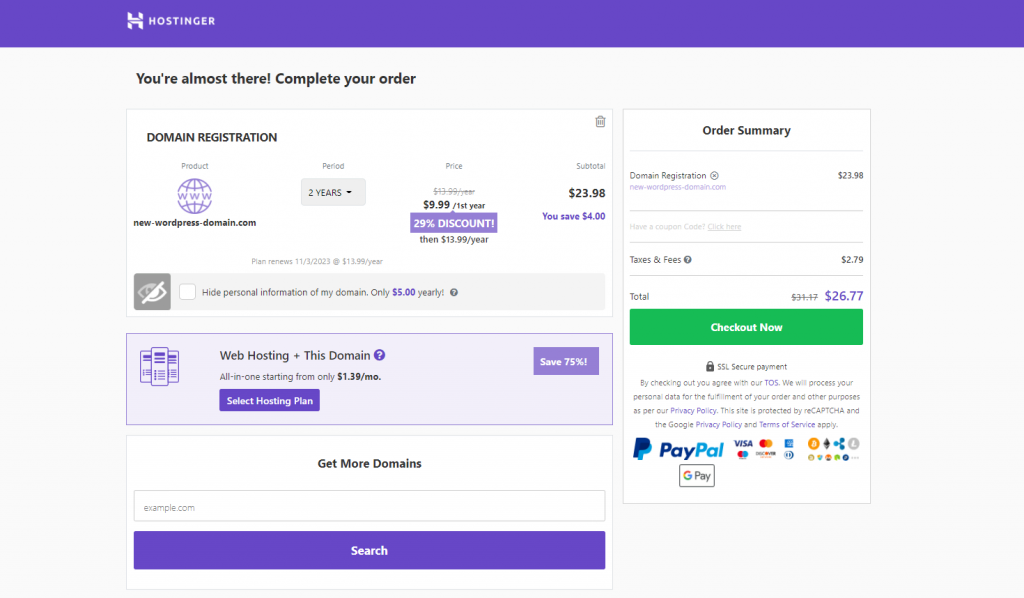Image resolution: width=1024 pixels, height=598 pixels.
Task: Click the info icon next to Domain Registration
Action: coord(714,176)
